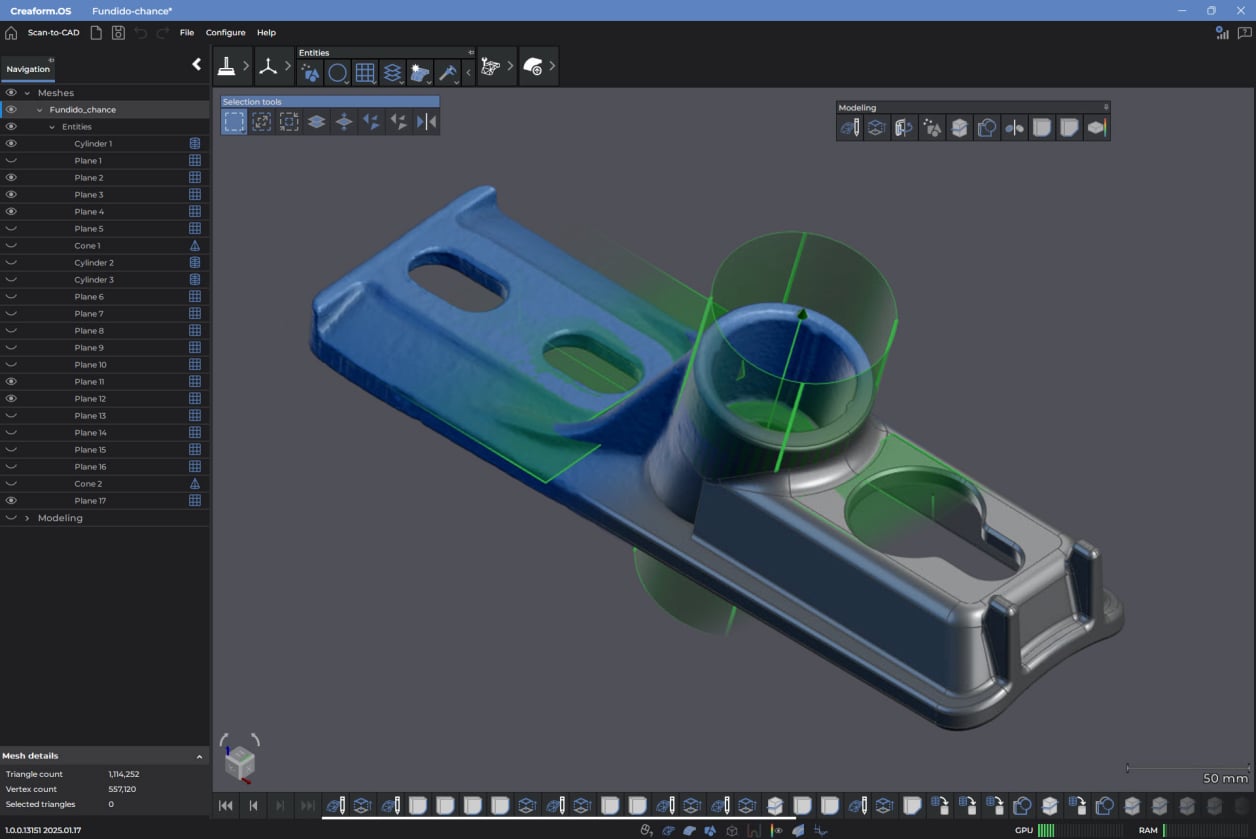Collapse the Entities tree node

pos(52,127)
